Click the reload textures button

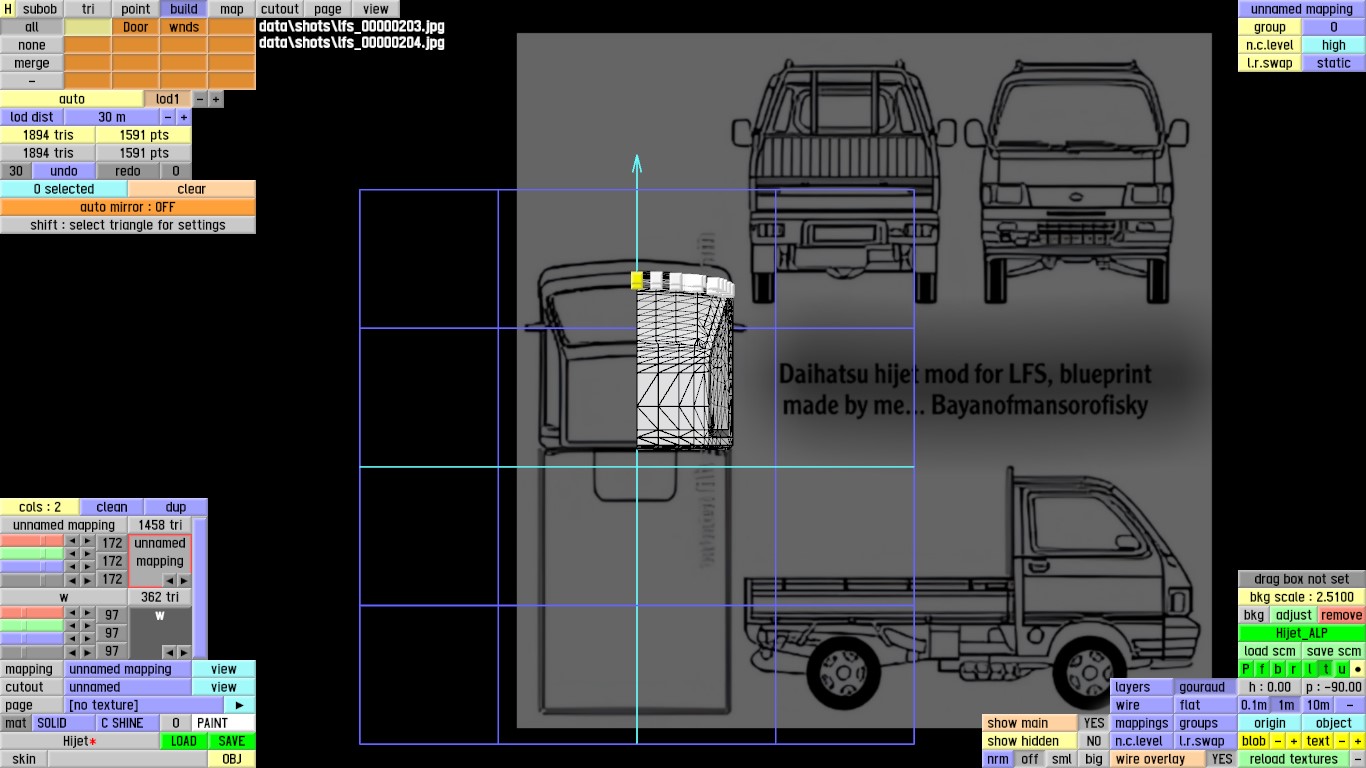tap(1294, 759)
